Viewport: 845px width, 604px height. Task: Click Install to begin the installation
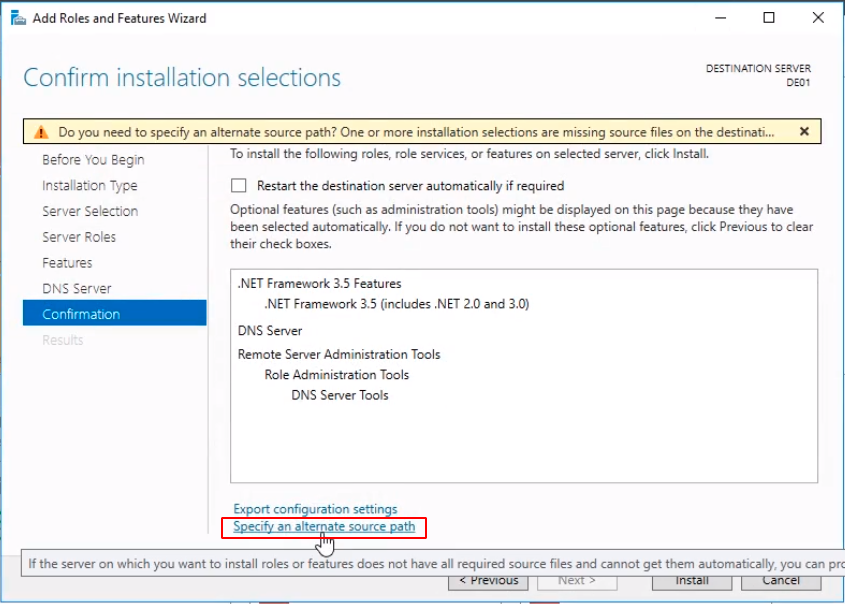pyautogui.click(x=691, y=580)
